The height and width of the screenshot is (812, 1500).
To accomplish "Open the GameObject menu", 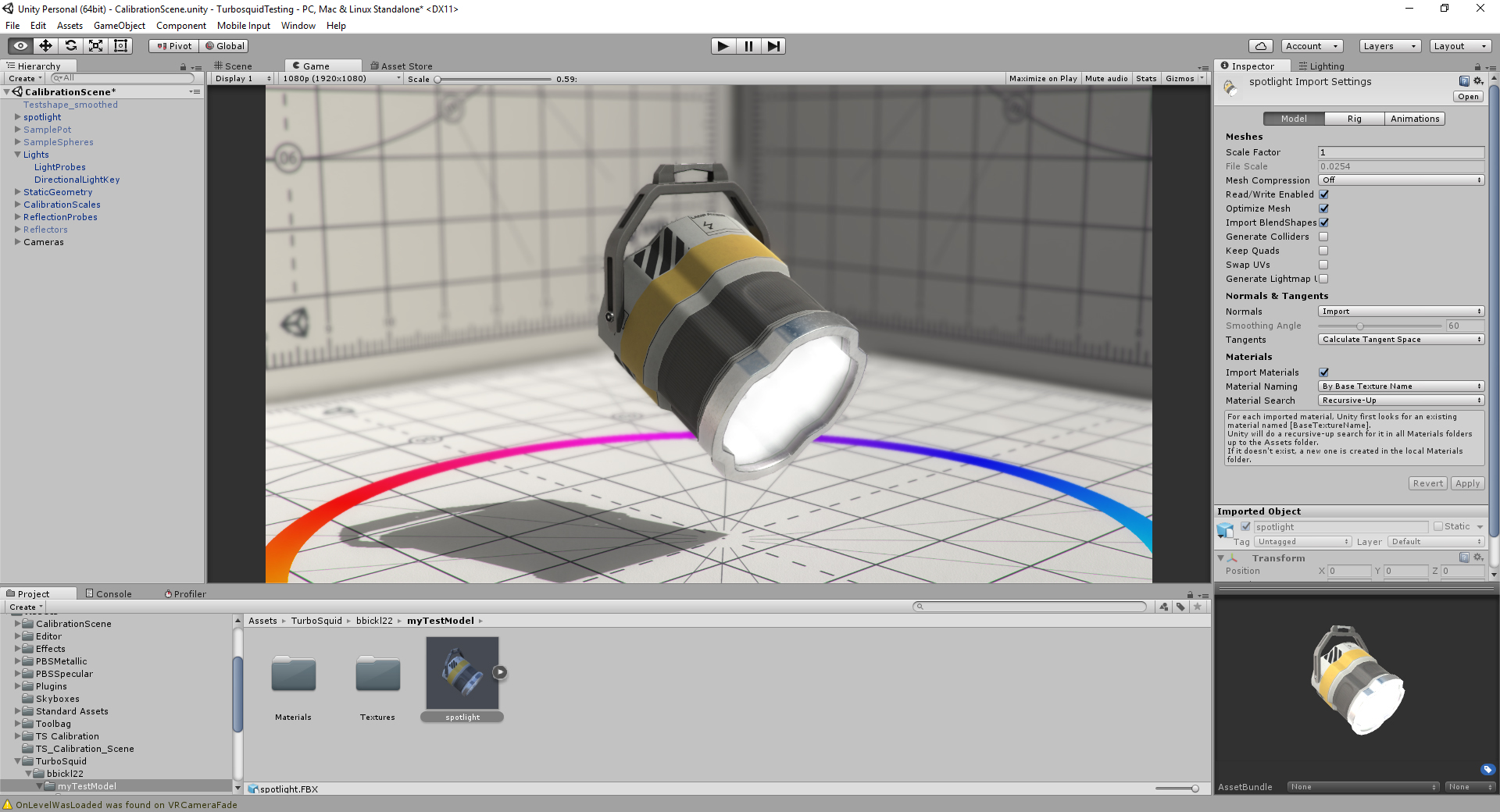I will tap(119, 26).
